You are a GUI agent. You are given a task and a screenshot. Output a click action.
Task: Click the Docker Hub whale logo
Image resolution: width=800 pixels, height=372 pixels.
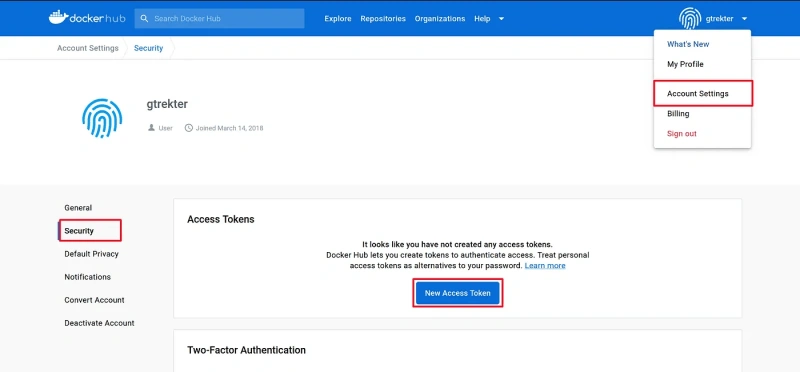coord(87,18)
